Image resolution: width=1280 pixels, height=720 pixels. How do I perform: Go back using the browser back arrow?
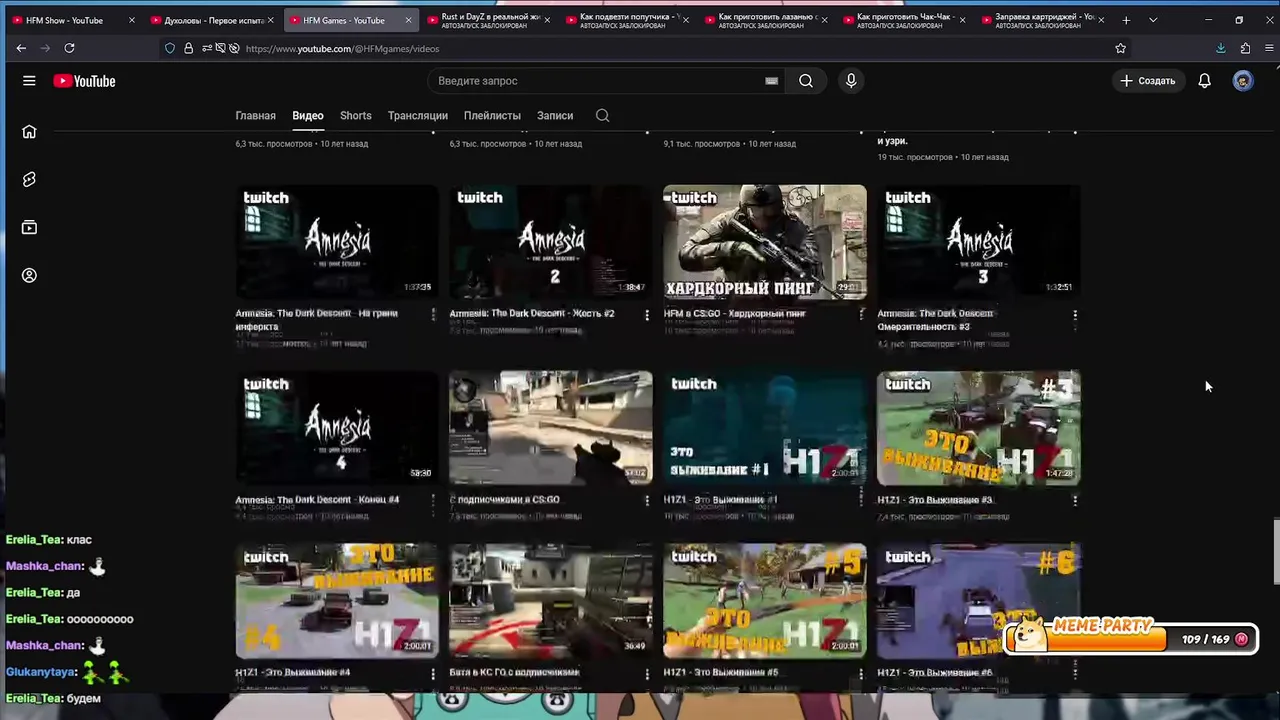[21, 48]
